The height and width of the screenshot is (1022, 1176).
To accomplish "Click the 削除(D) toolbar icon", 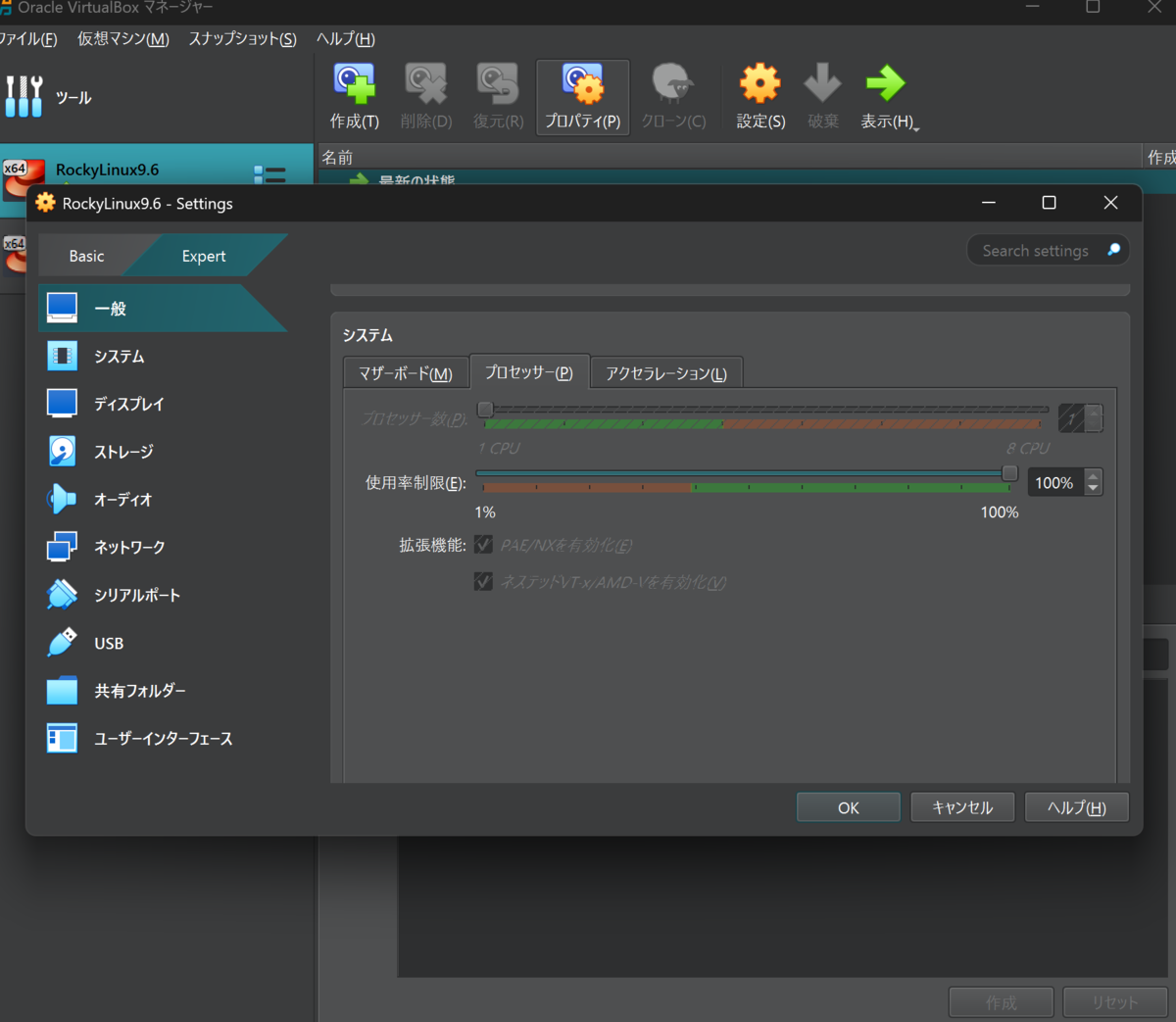I will pyautogui.click(x=426, y=84).
